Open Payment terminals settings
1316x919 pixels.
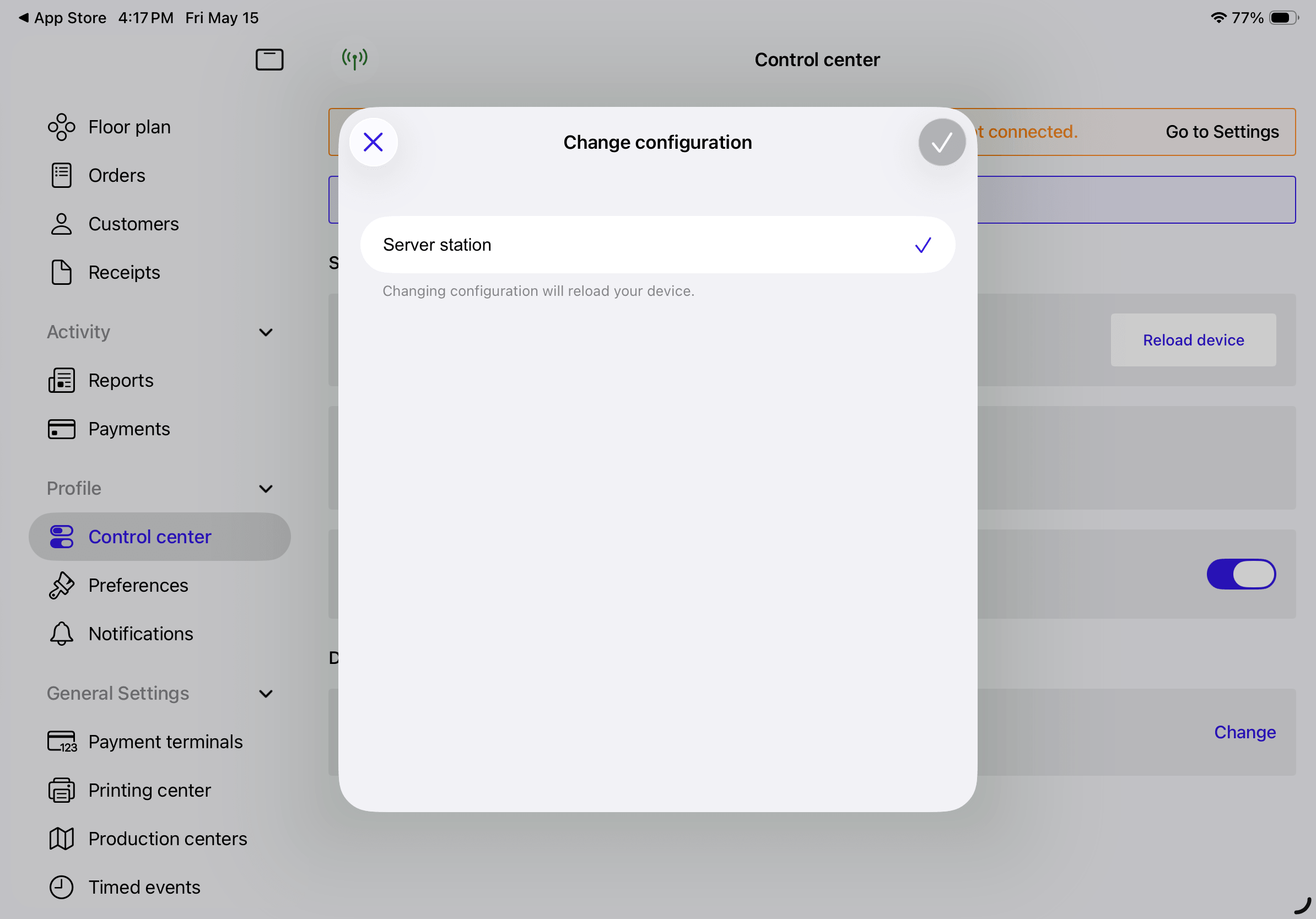coord(160,742)
